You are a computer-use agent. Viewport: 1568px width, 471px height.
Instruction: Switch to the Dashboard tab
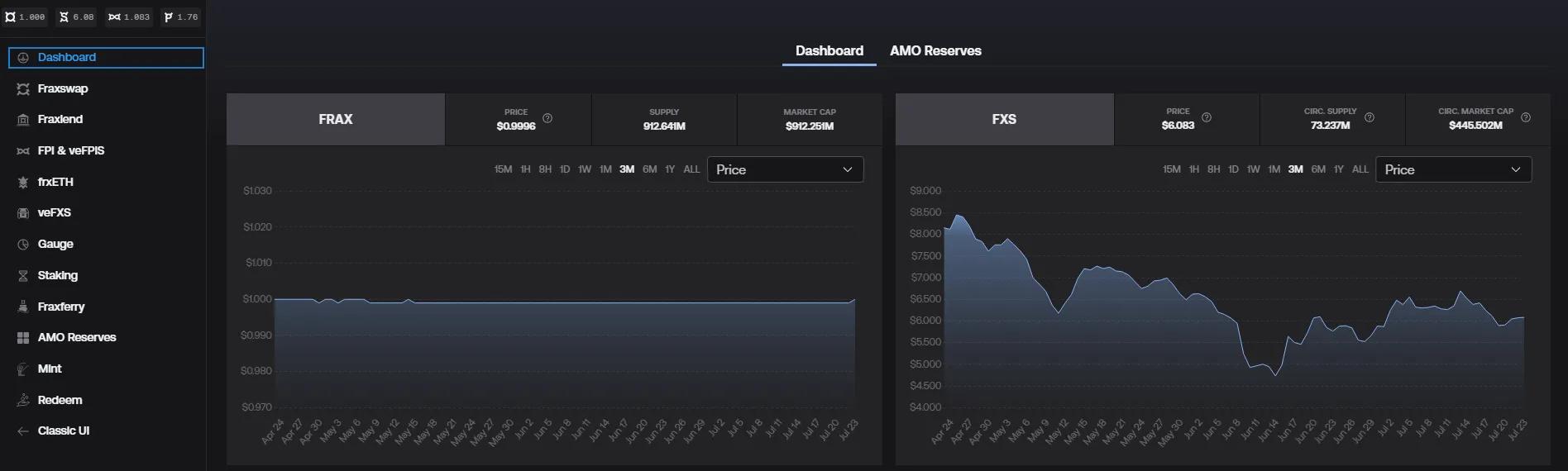coord(829,51)
